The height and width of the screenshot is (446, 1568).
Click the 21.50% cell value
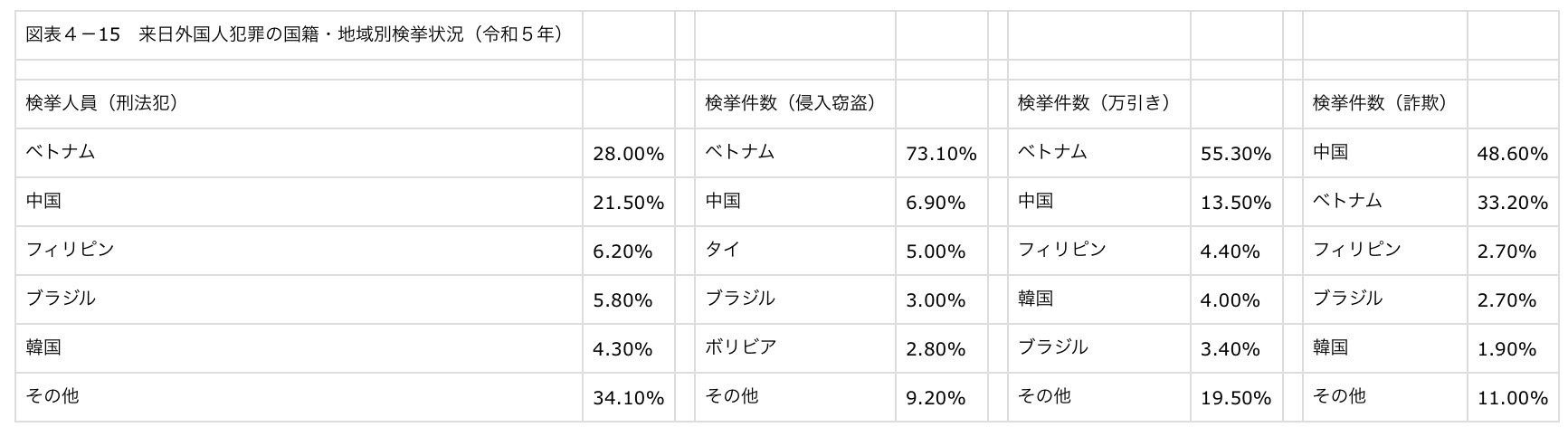pyautogui.click(x=628, y=203)
